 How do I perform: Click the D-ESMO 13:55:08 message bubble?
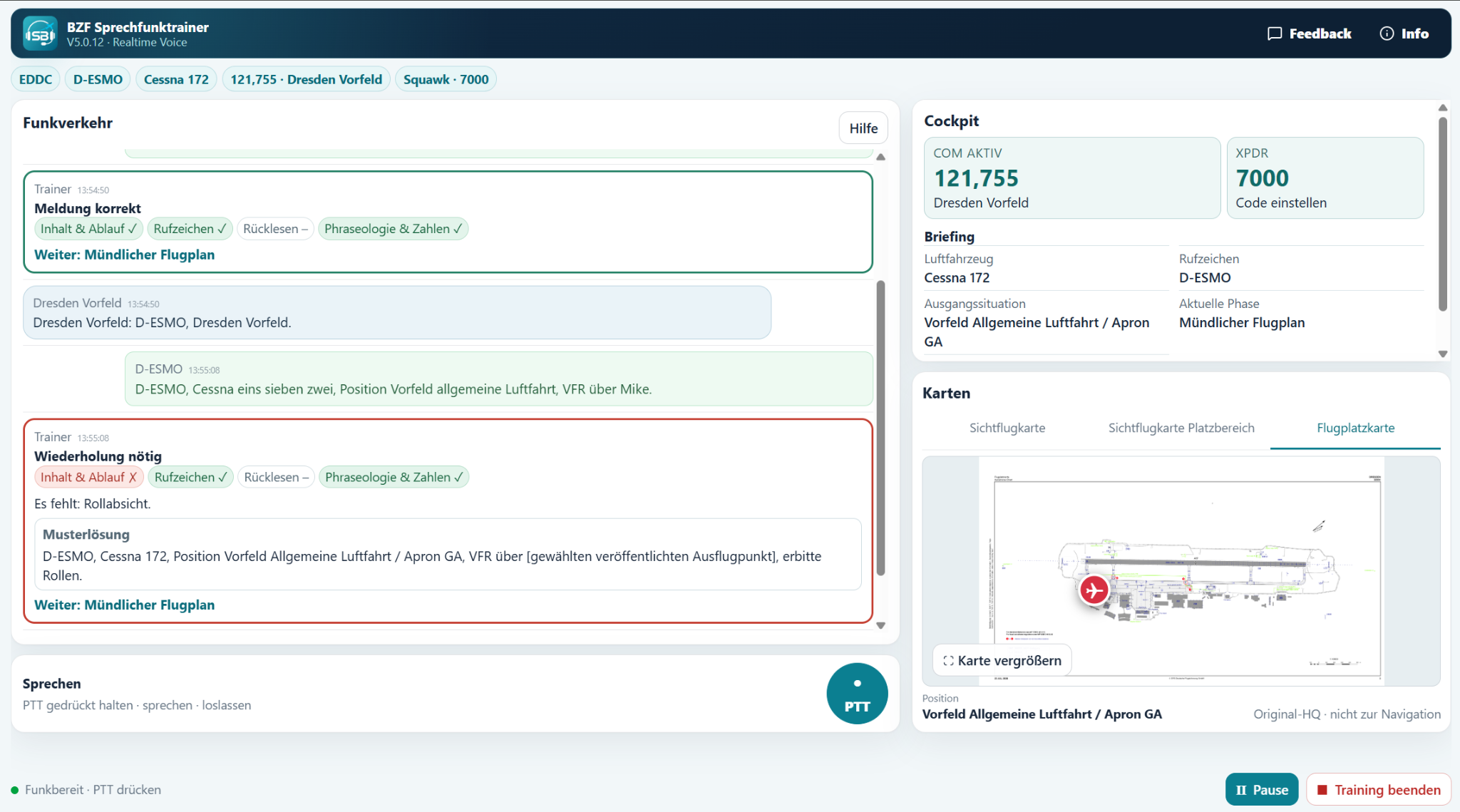pos(499,379)
